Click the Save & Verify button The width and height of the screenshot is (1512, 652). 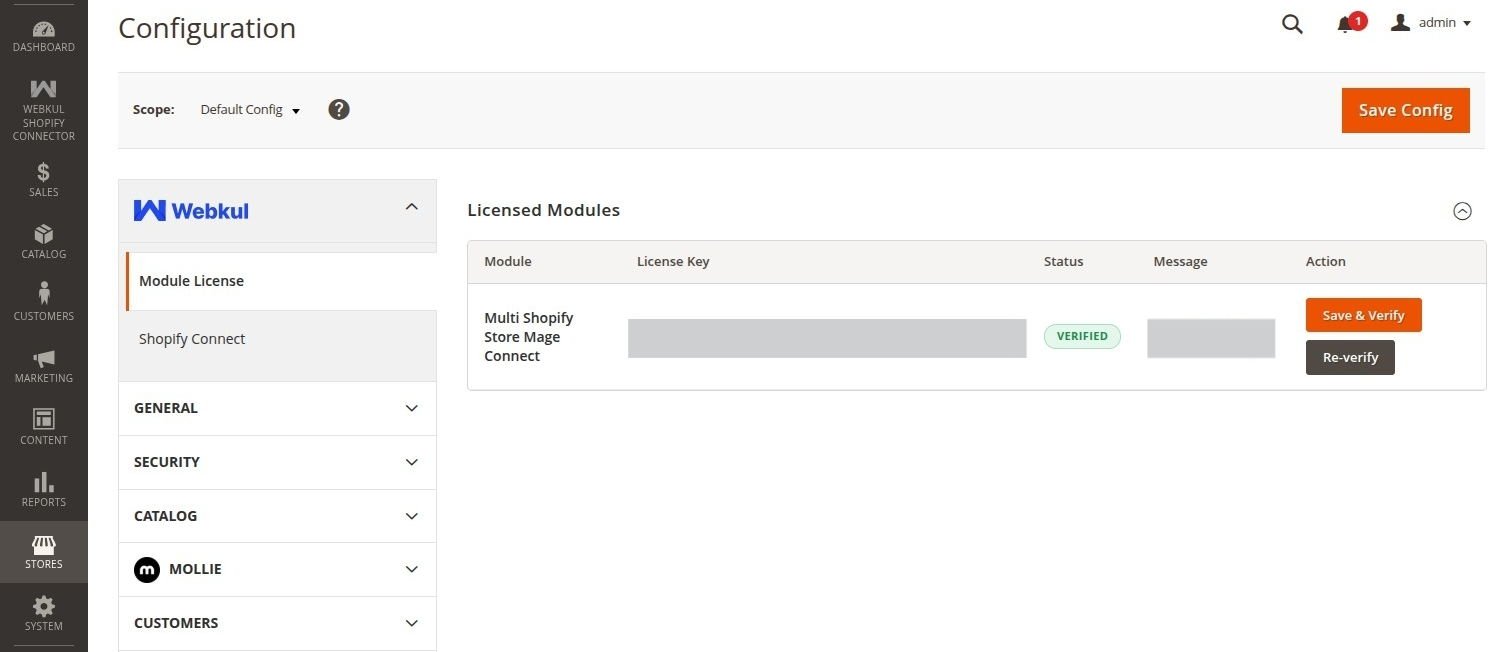click(x=1363, y=315)
